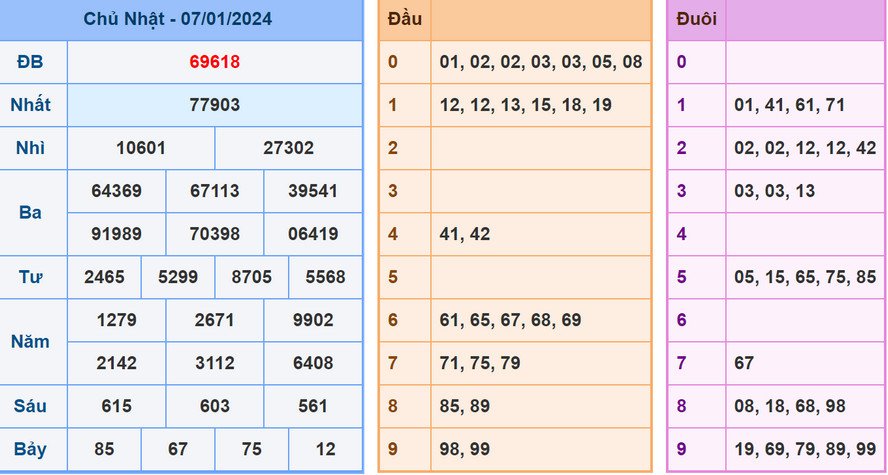Click third prize number 64369
888x475 pixels.
click(116, 191)
